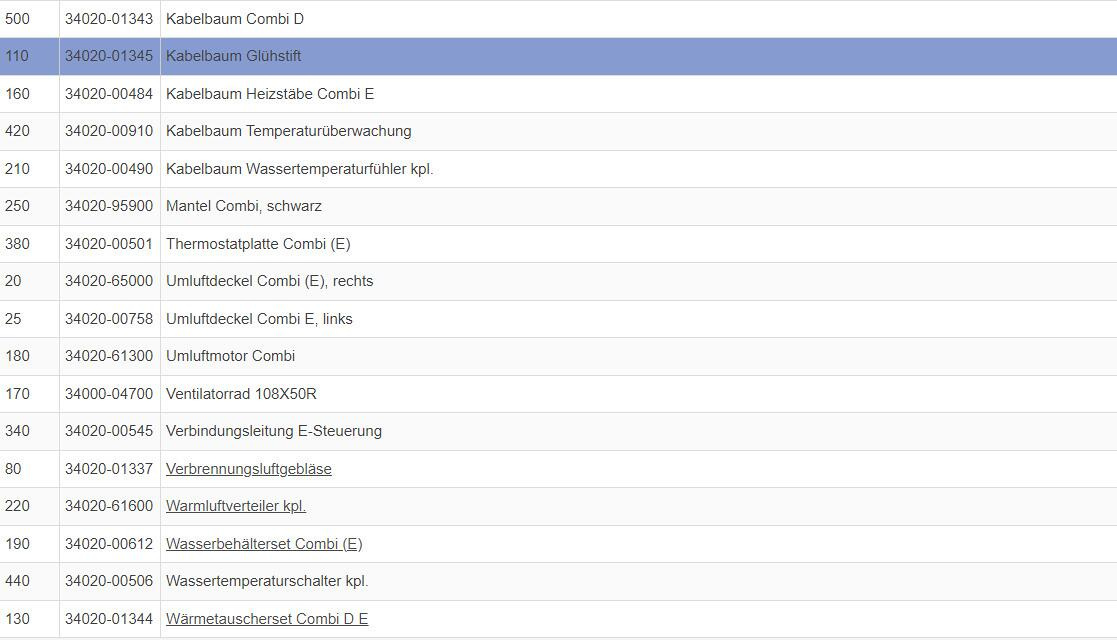Click the Umluftmotor Combi entry

(x=230, y=356)
